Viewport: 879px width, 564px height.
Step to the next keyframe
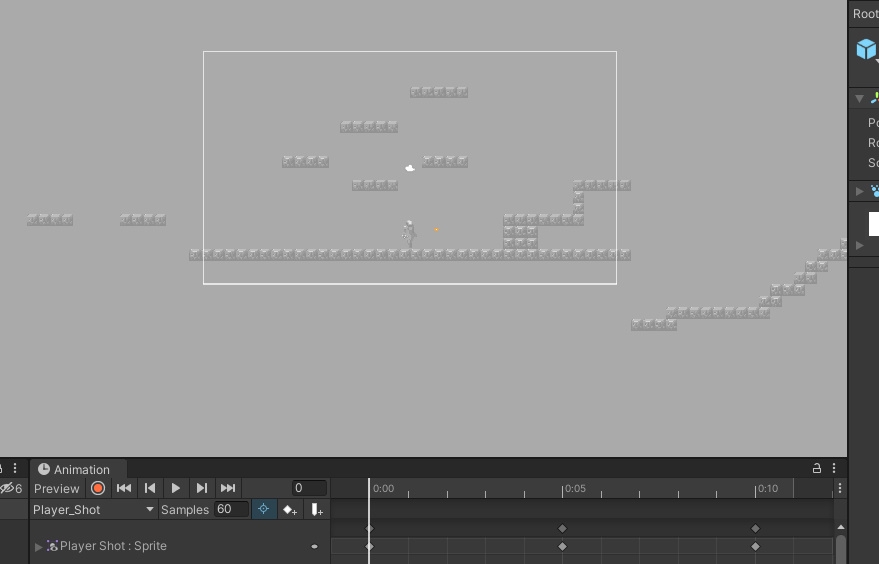point(202,488)
